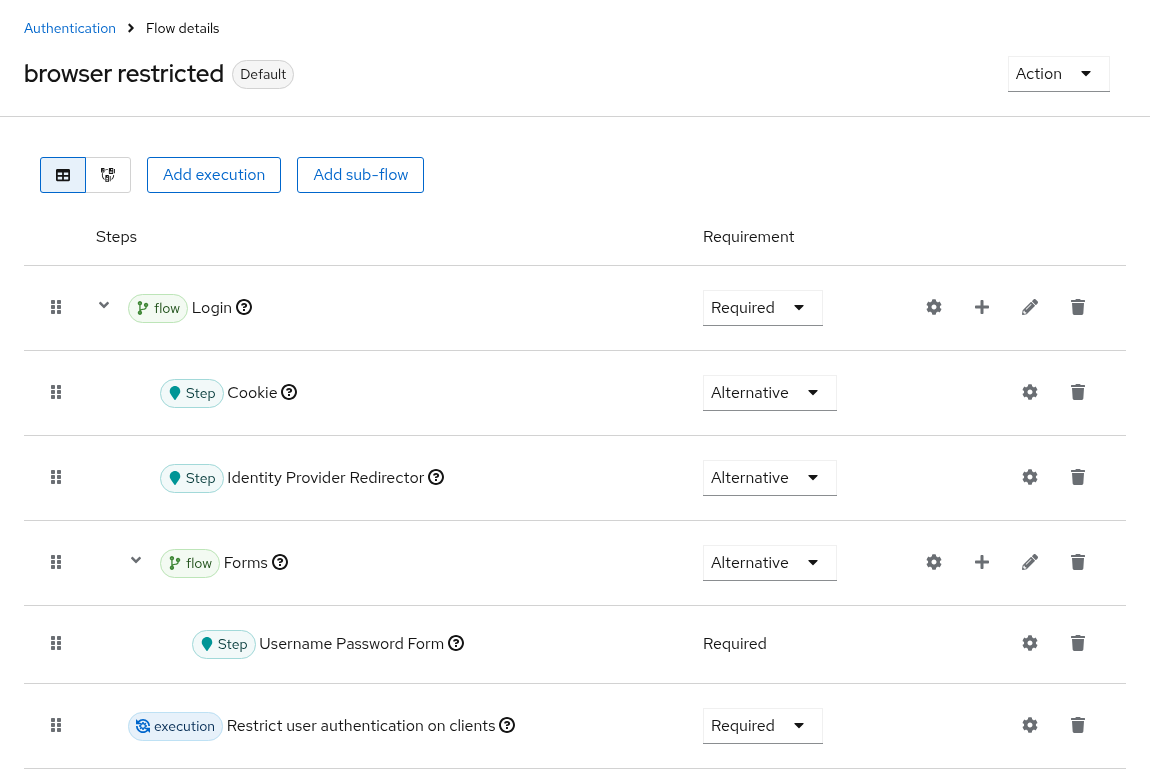Click the plus icon on Login row
The width and height of the screenshot is (1150, 780).
click(x=982, y=307)
